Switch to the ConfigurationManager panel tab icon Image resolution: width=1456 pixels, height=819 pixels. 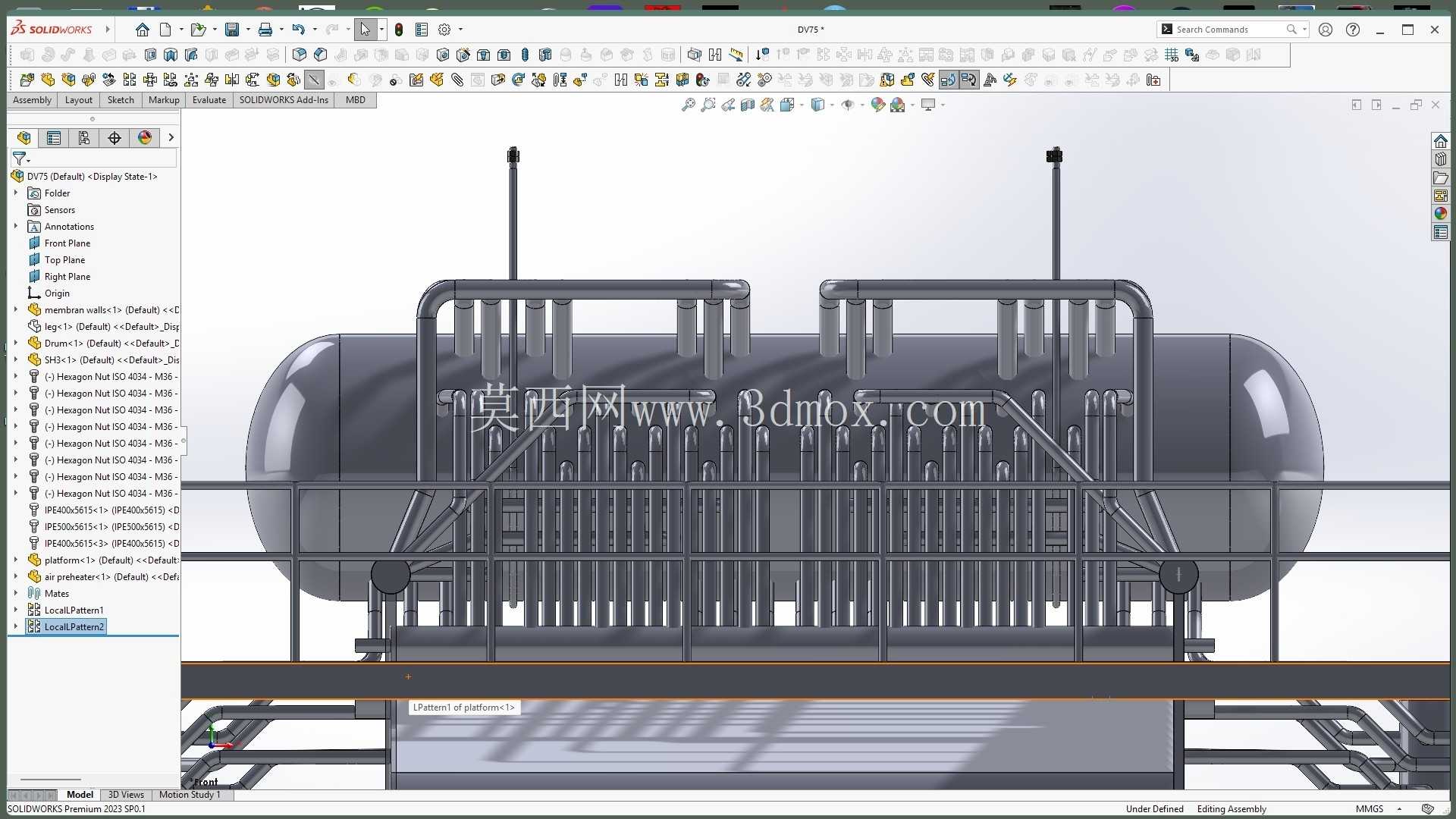(x=83, y=137)
